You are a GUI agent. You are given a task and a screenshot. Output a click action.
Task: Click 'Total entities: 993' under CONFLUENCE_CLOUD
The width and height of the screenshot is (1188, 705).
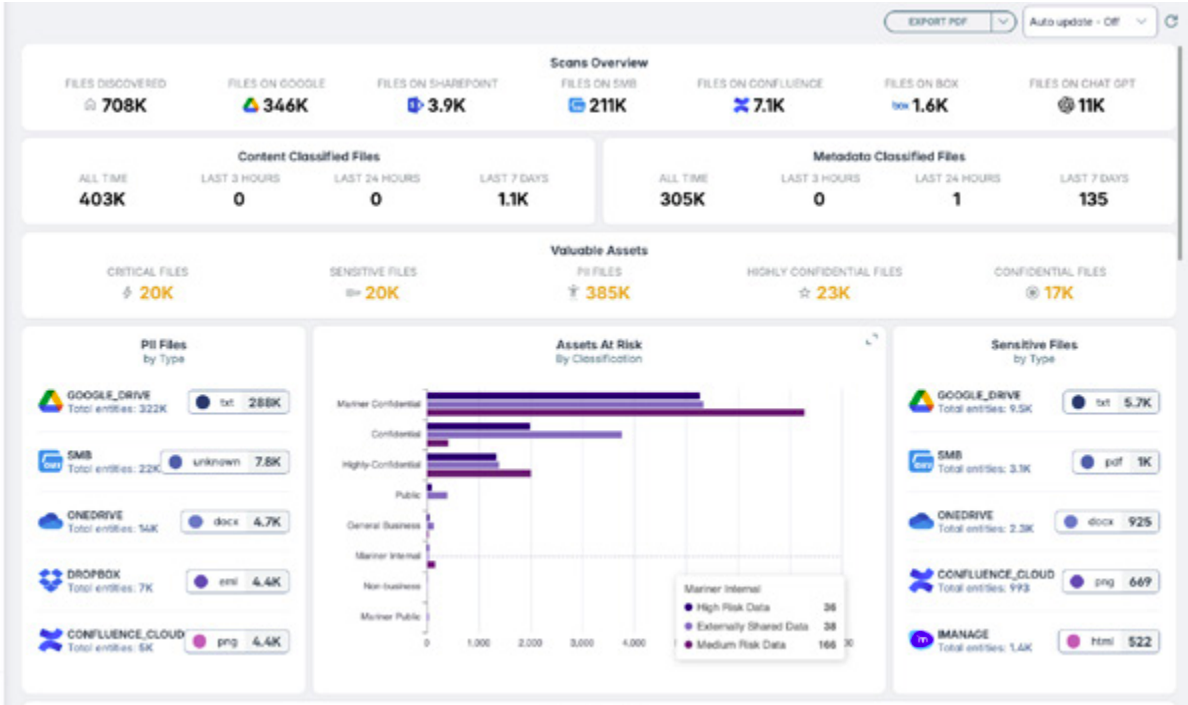[x=983, y=588]
